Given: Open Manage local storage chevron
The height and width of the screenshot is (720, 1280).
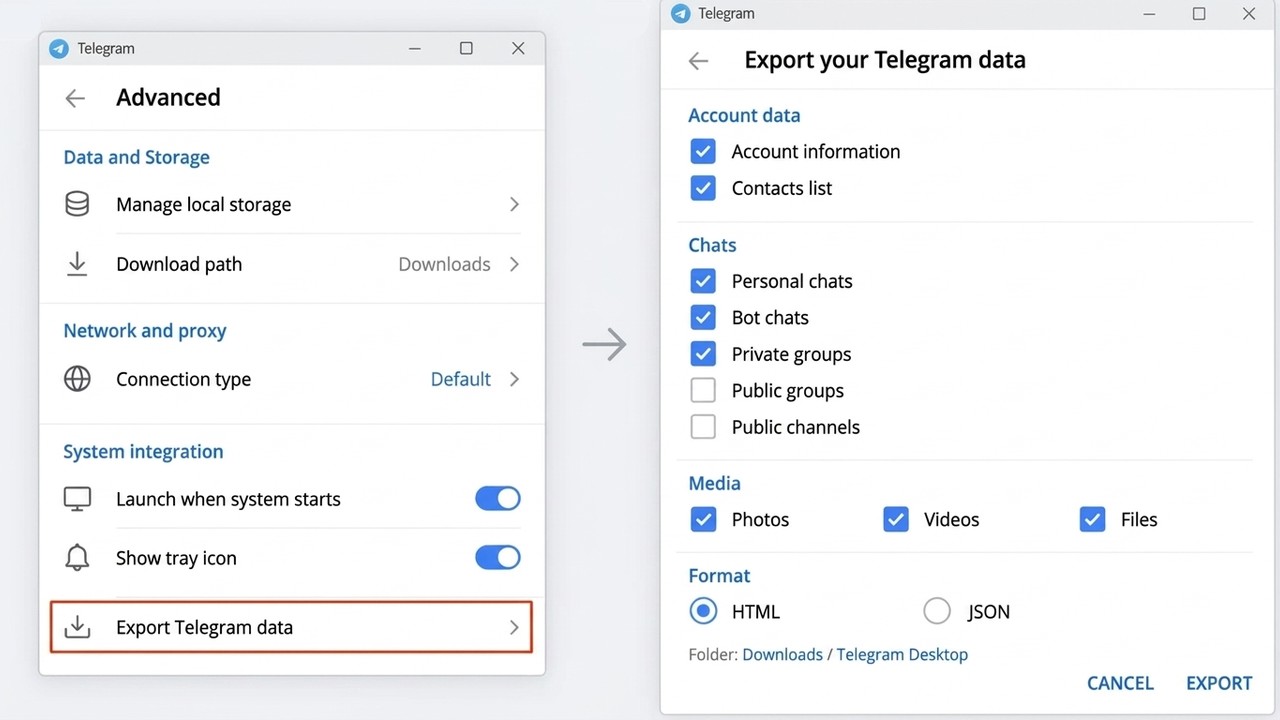Looking at the screenshot, I should (x=514, y=204).
